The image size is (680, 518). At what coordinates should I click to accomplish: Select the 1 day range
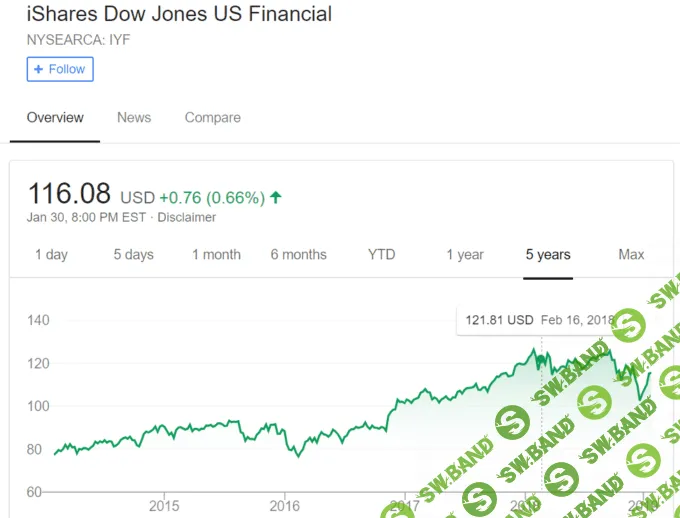[x=51, y=254]
